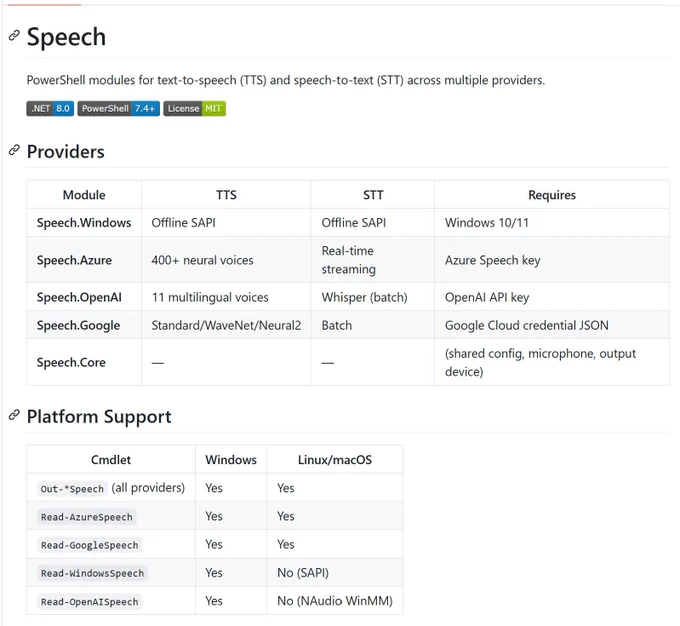Screen dimensions: 680x626
Task: Click Windows Yes in Read-AzureSpeech row
Action: [231, 516]
